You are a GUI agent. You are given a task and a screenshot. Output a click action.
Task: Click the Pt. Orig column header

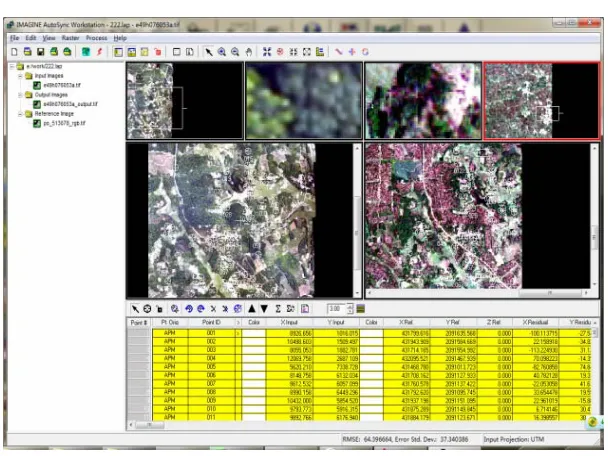click(x=170, y=322)
